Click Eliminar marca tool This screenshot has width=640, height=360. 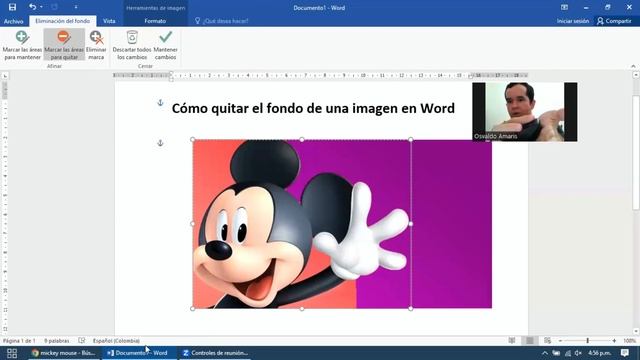tap(96, 45)
